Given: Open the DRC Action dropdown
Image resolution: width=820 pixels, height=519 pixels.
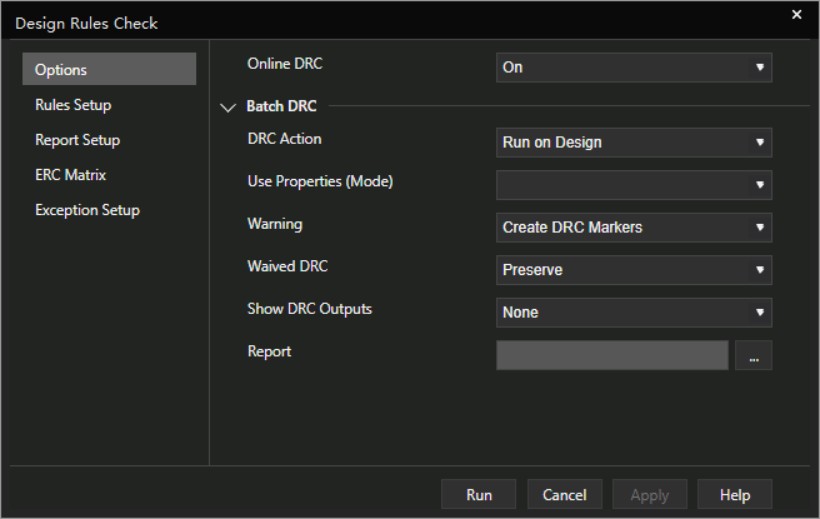Looking at the screenshot, I should click(x=634, y=142).
